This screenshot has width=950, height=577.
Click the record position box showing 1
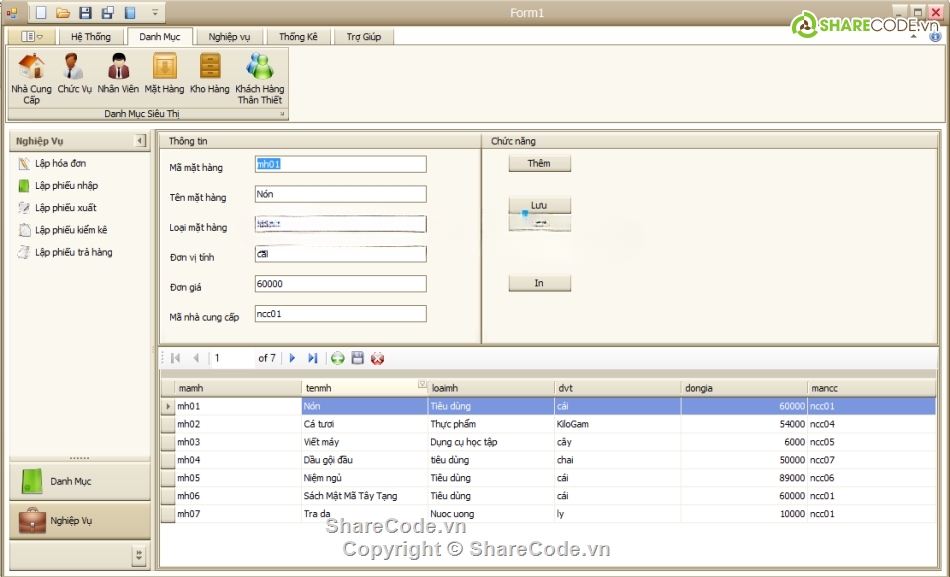233,358
